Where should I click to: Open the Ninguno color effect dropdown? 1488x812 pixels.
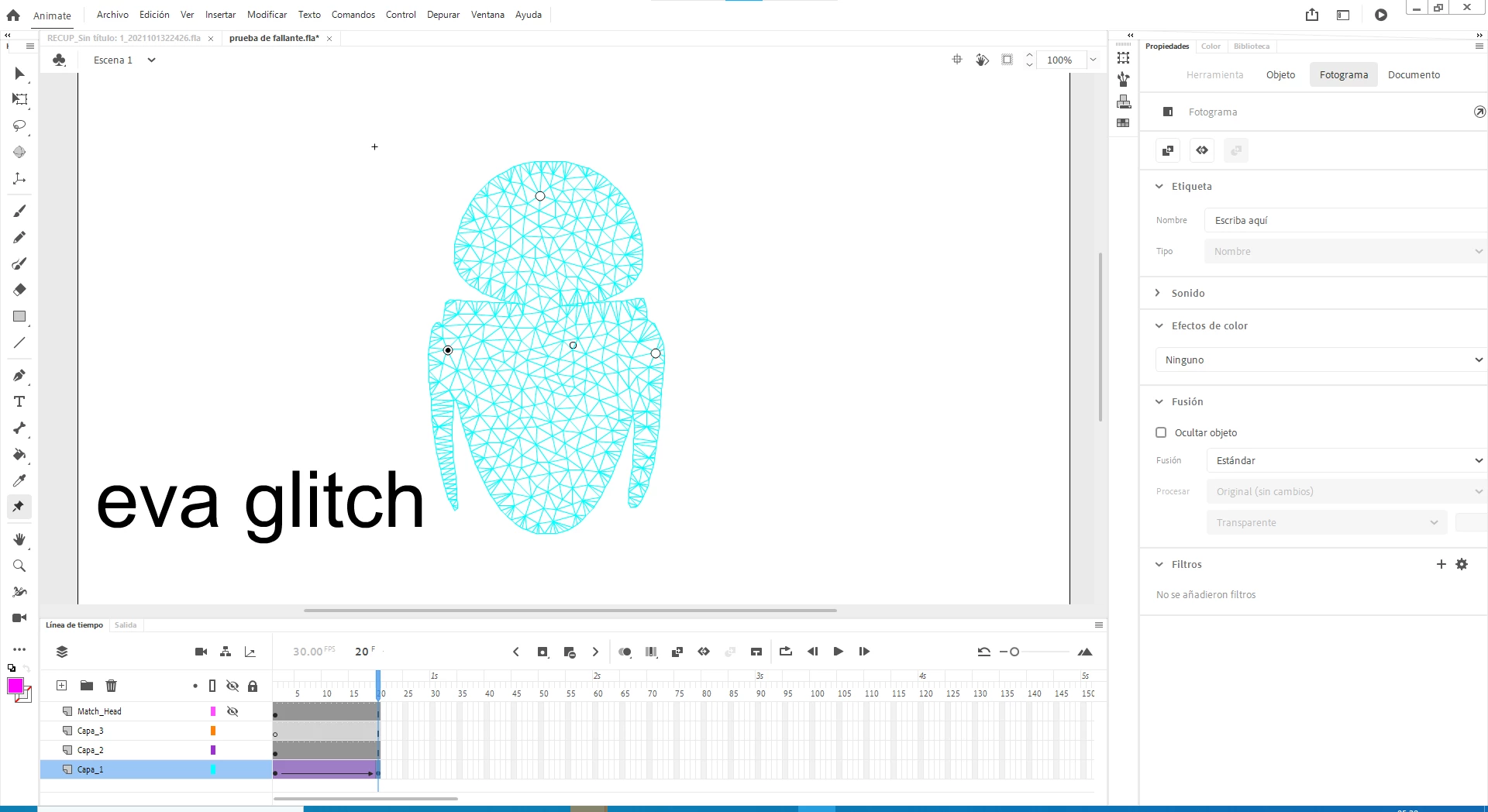pos(1321,360)
